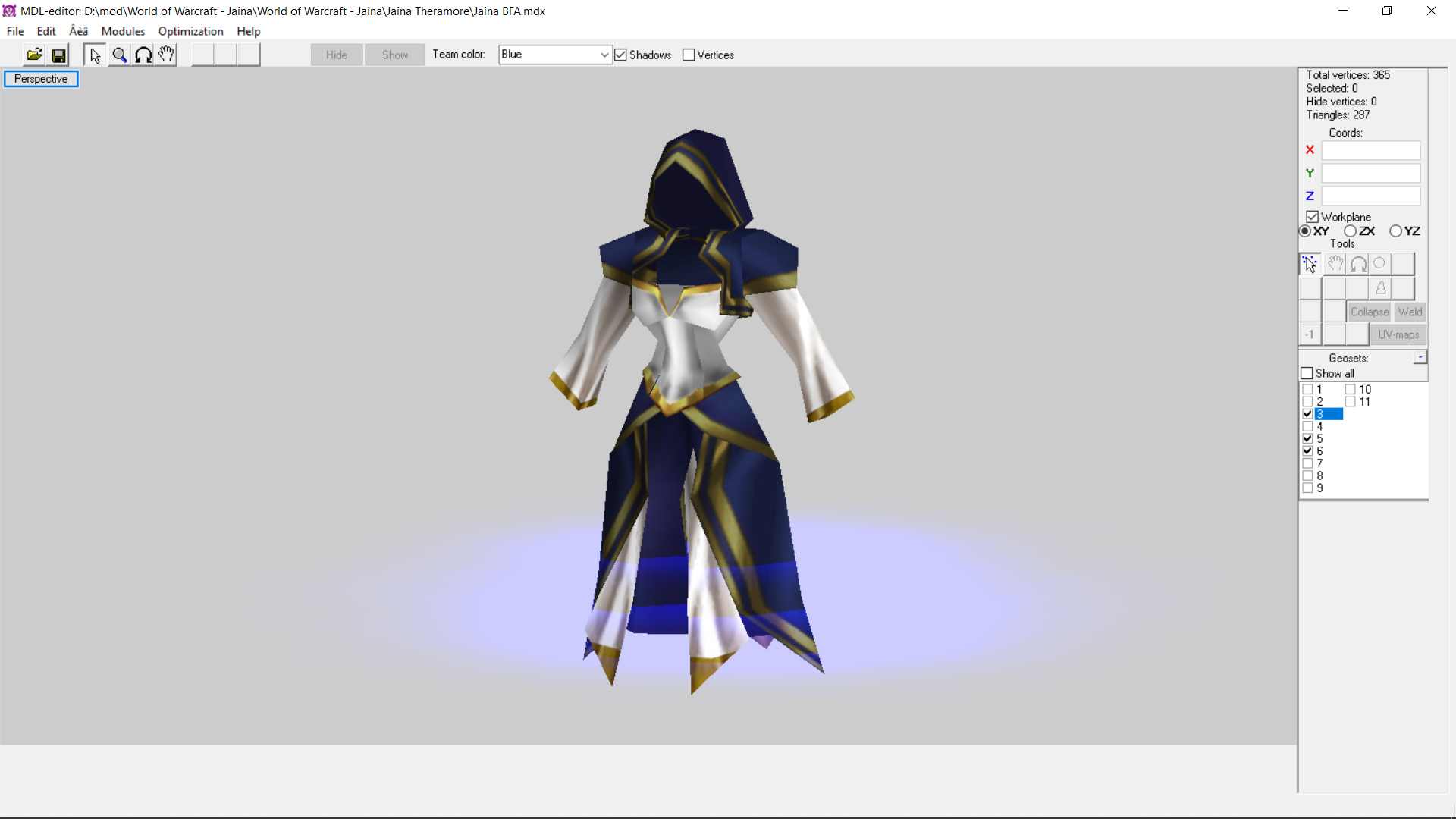Enable the Vertices checkbox
The height and width of the screenshot is (819, 1456).
click(x=689, y=55)
